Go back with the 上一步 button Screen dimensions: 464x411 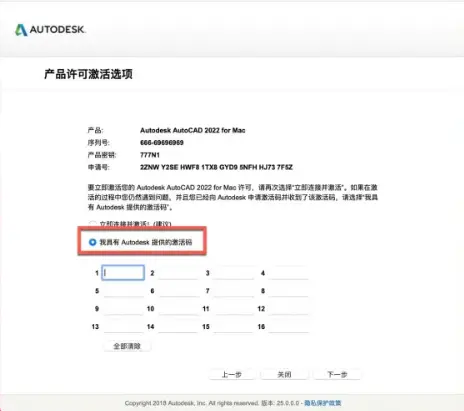pyautogui.click(x=232, y=374)
